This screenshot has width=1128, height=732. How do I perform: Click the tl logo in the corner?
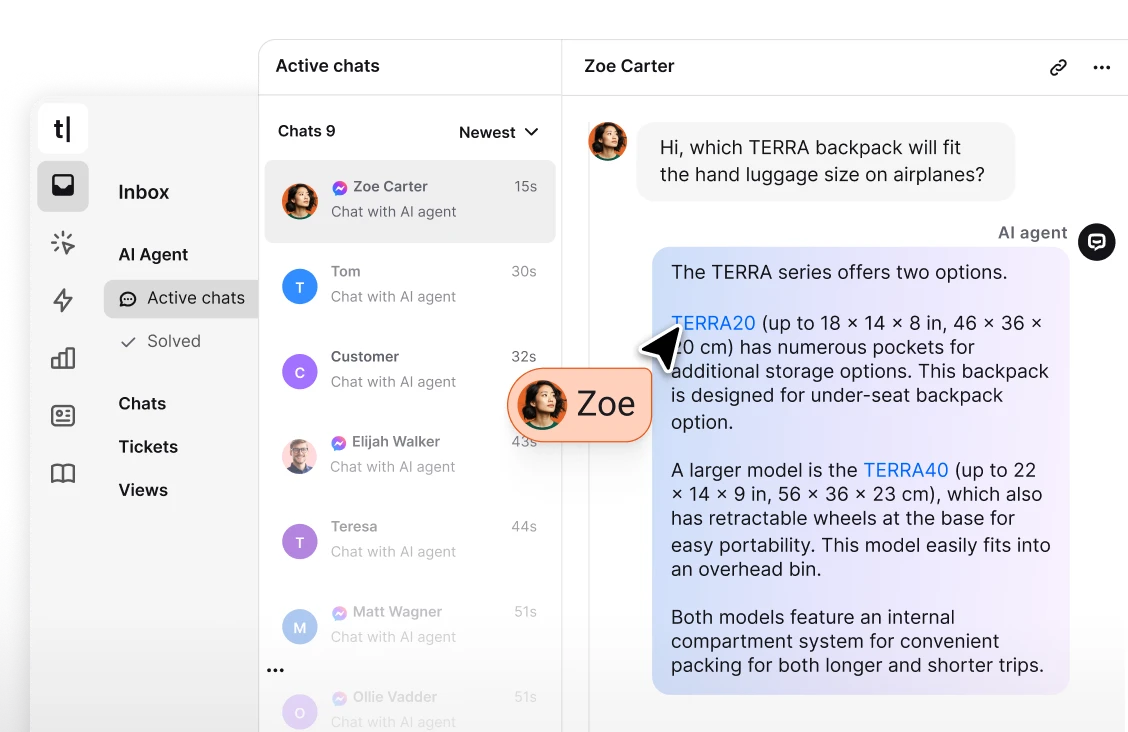(x=61, y=128)
